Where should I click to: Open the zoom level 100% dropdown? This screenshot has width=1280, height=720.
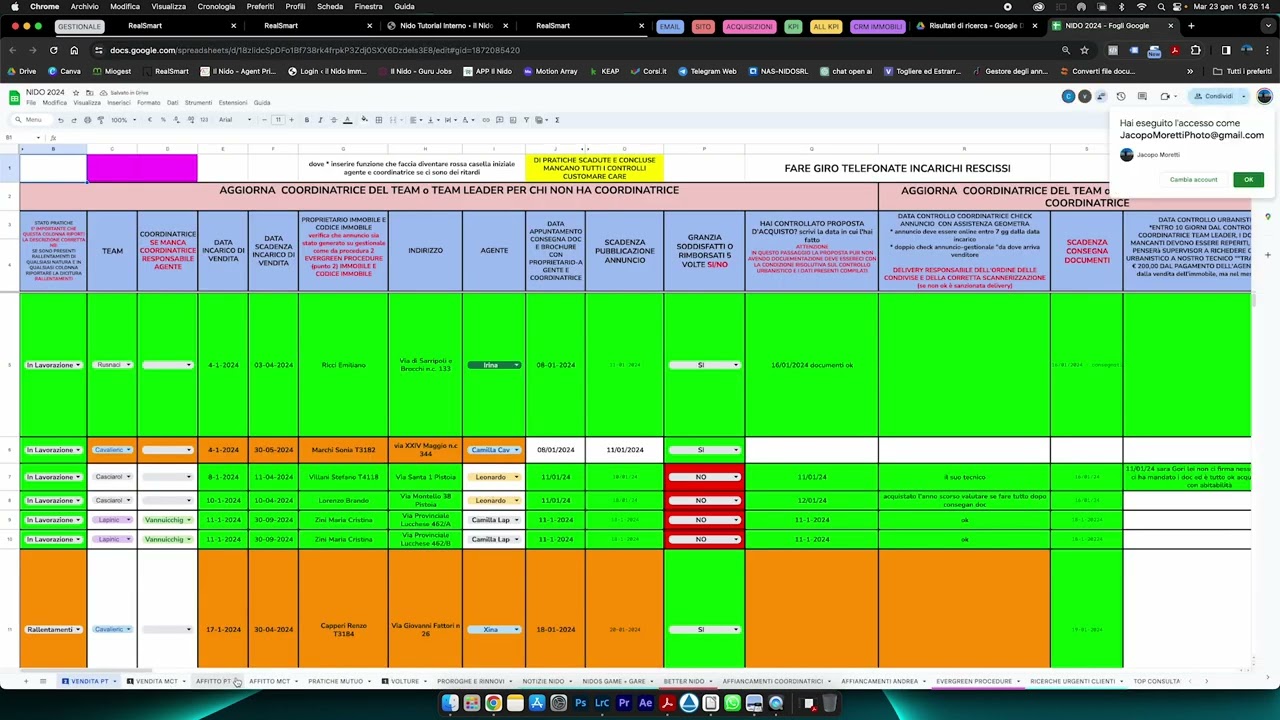(x=121, y=120)
